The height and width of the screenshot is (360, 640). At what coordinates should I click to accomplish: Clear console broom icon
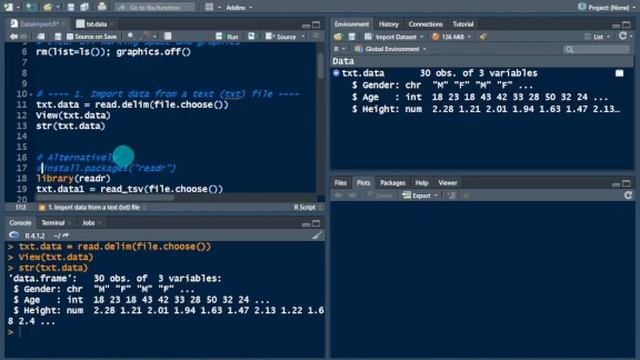pos(317,235)
